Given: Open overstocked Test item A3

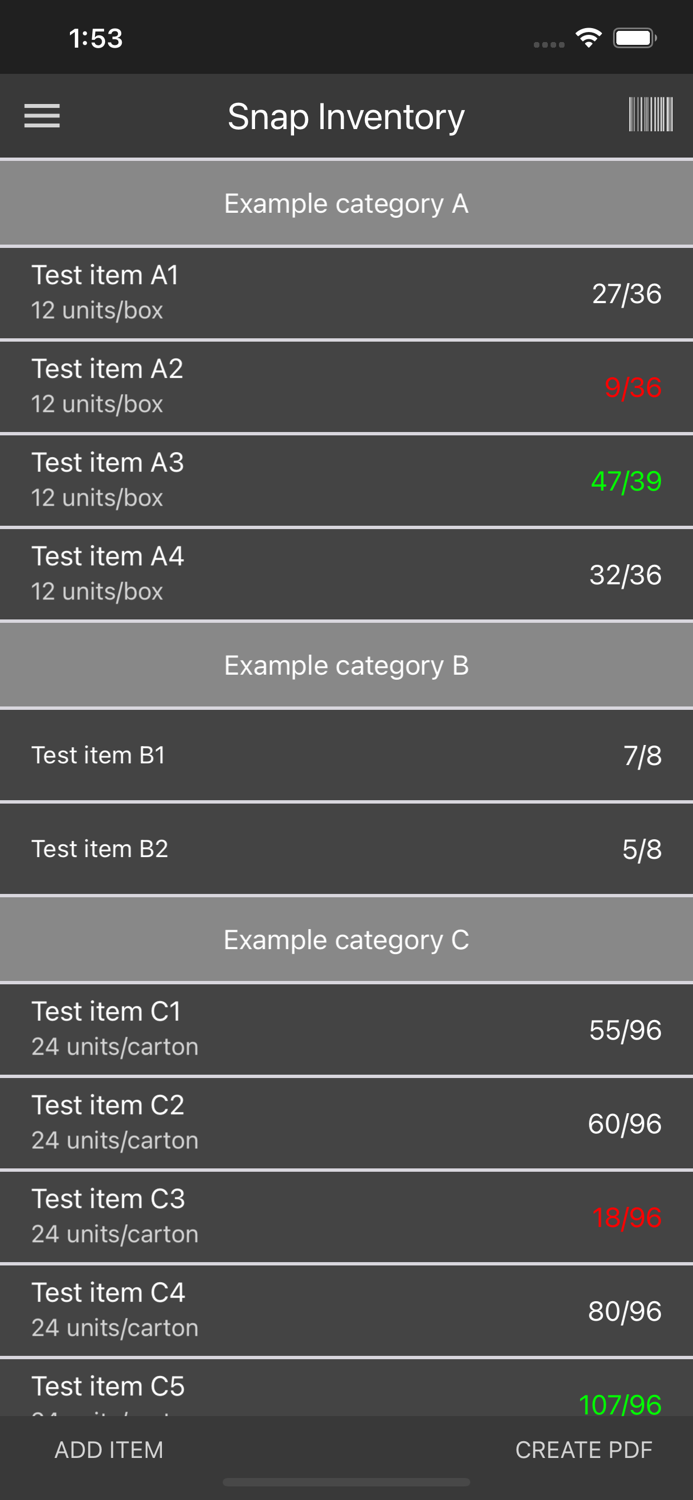Looking at the screenshot, I should [346, 479].
